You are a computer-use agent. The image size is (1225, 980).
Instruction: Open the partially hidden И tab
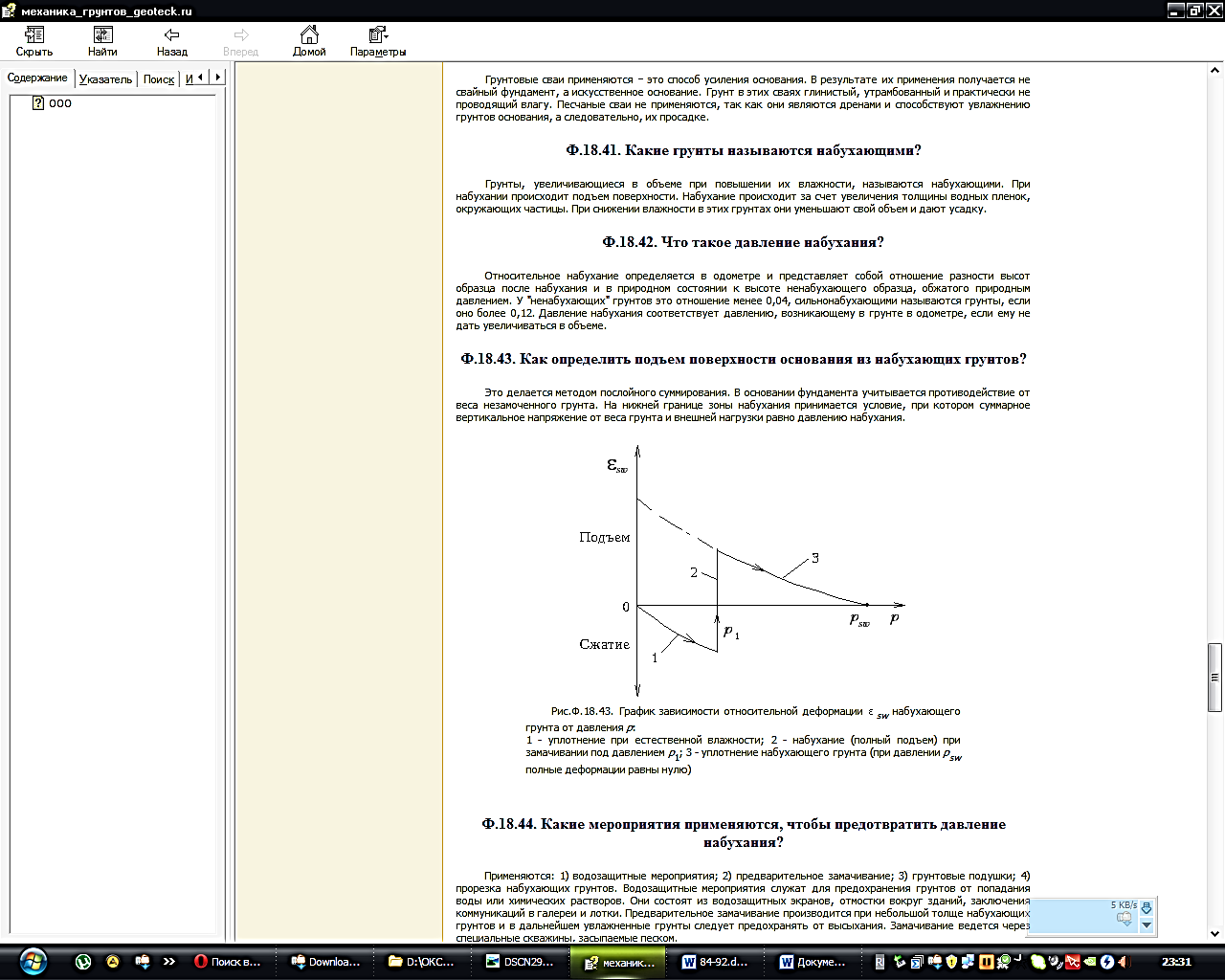(x=189, y=79)
